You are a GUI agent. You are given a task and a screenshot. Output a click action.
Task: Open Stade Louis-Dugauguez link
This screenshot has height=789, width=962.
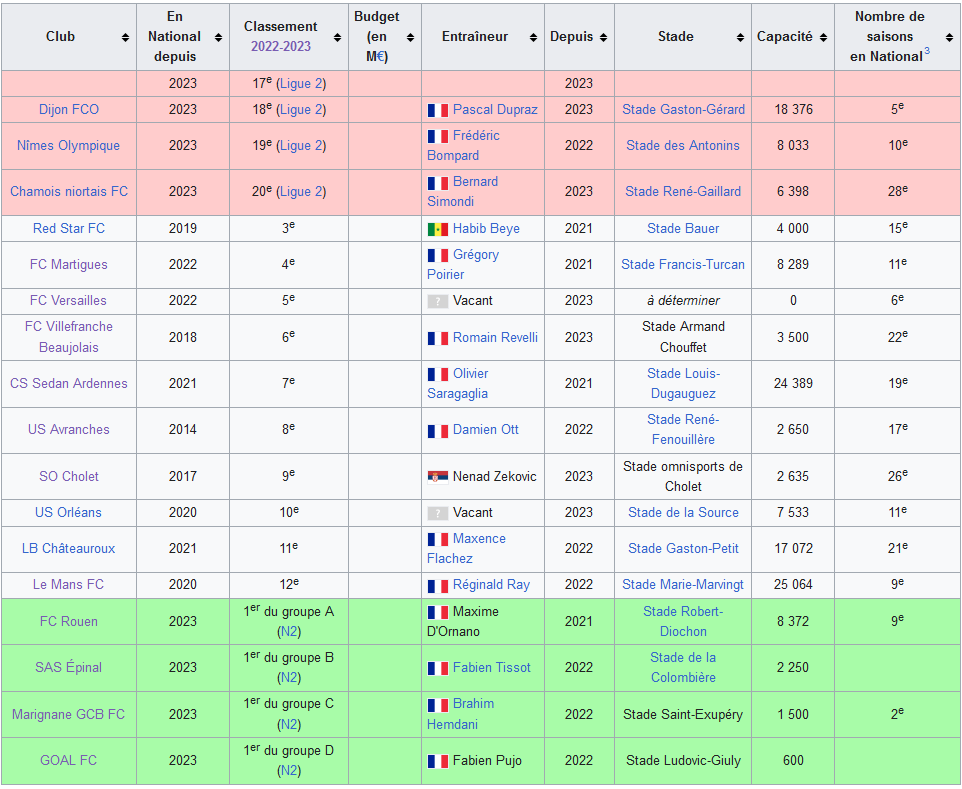(x=683, y=383)
